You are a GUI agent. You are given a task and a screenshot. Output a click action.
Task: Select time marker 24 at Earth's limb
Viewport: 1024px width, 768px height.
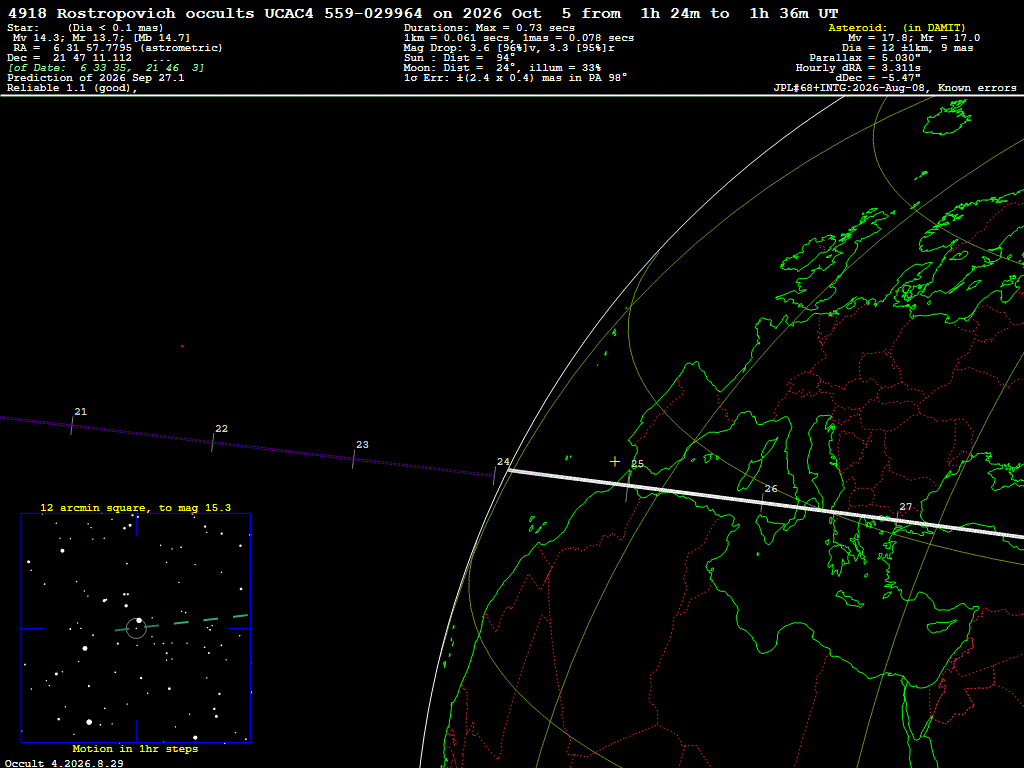pyautogui.click(x=503, y=462)
